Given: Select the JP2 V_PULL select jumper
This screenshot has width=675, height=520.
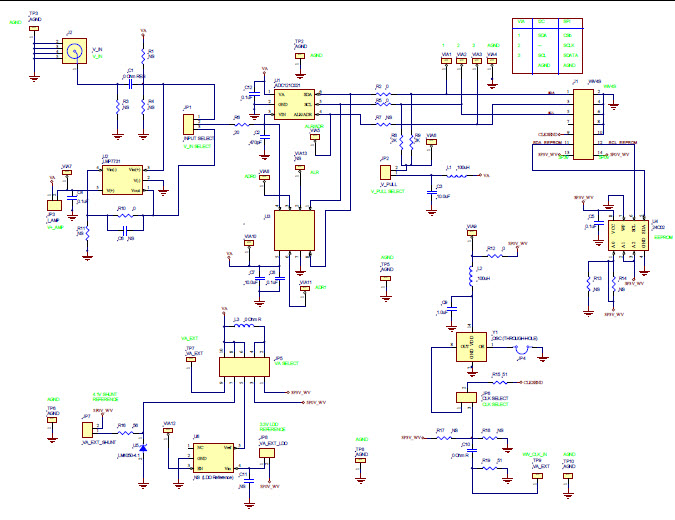Looking at the screenshot, I should [x=385, y=171].
